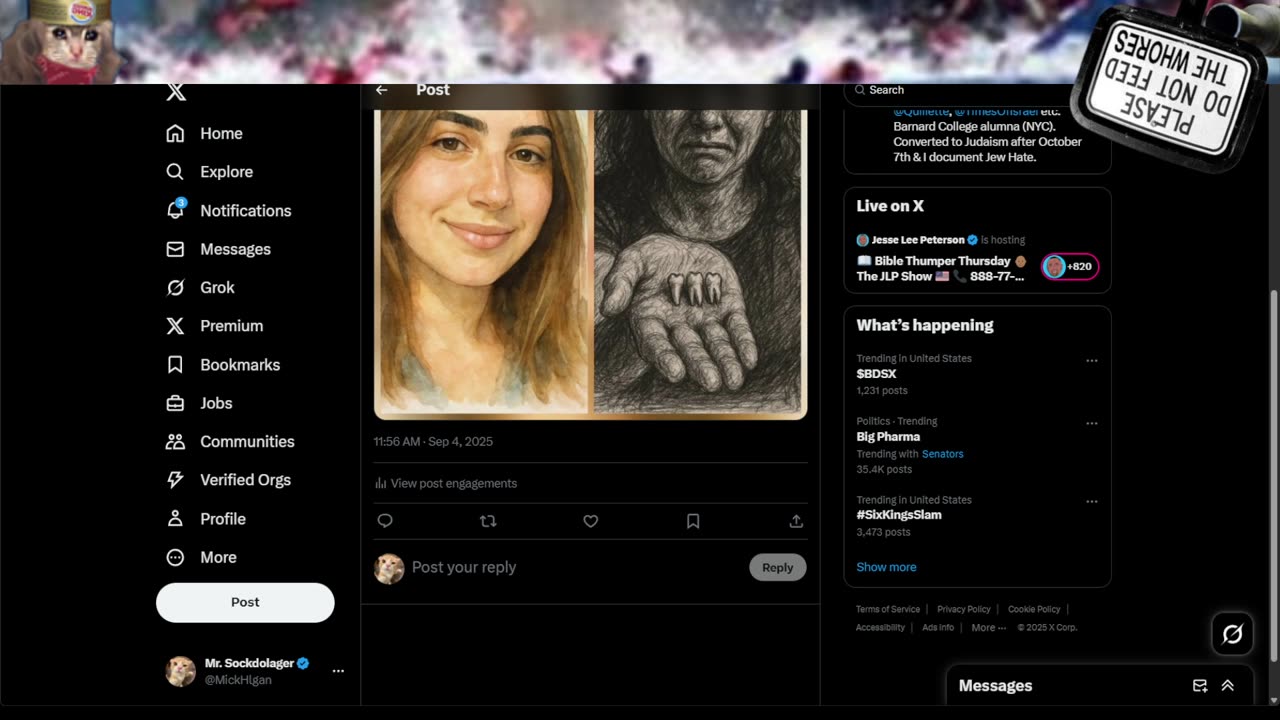Click the Senators link
The image size is (1280, 720).
coord(943,454)
